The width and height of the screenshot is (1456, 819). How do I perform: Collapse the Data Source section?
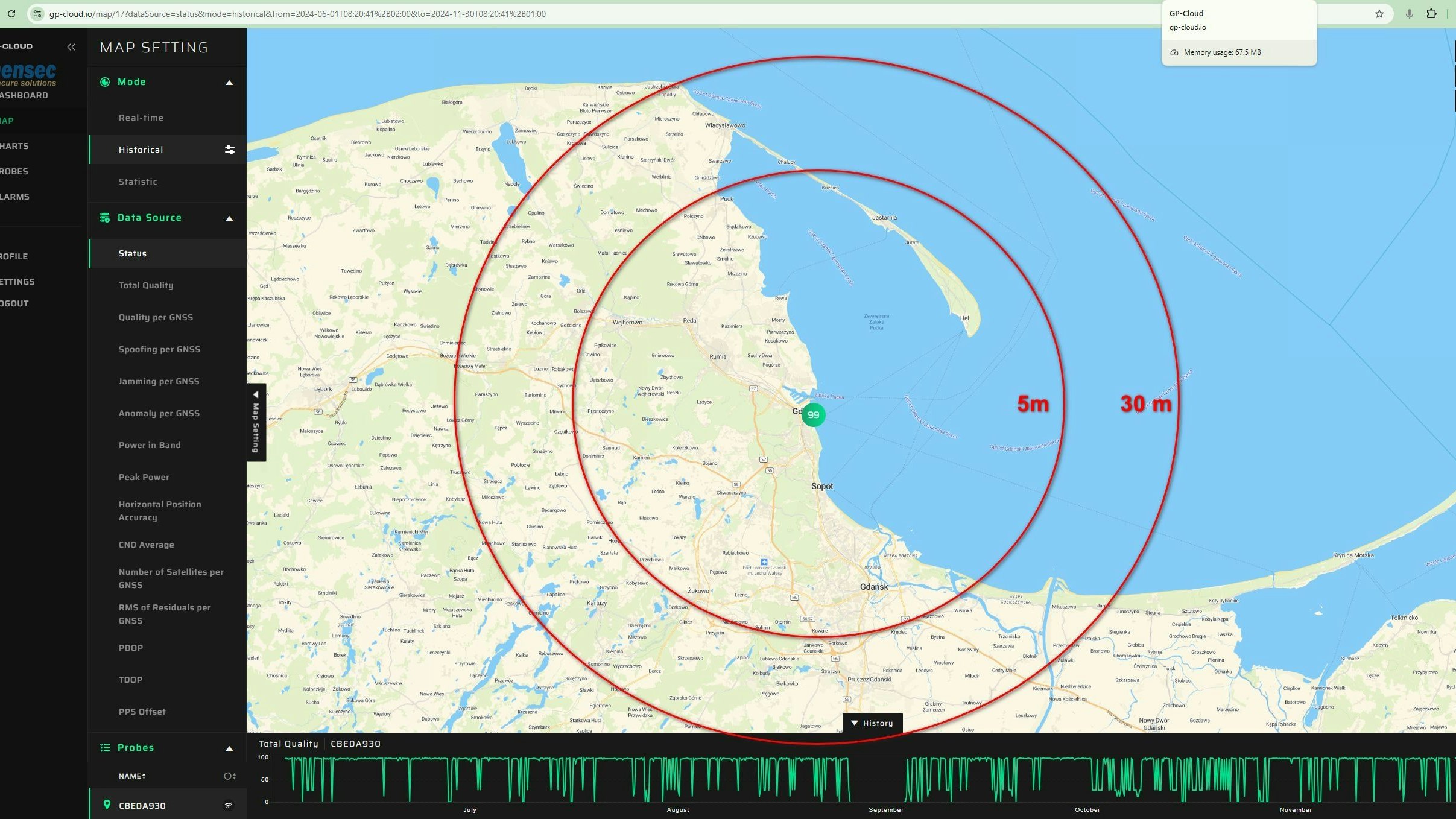[229, 218]
